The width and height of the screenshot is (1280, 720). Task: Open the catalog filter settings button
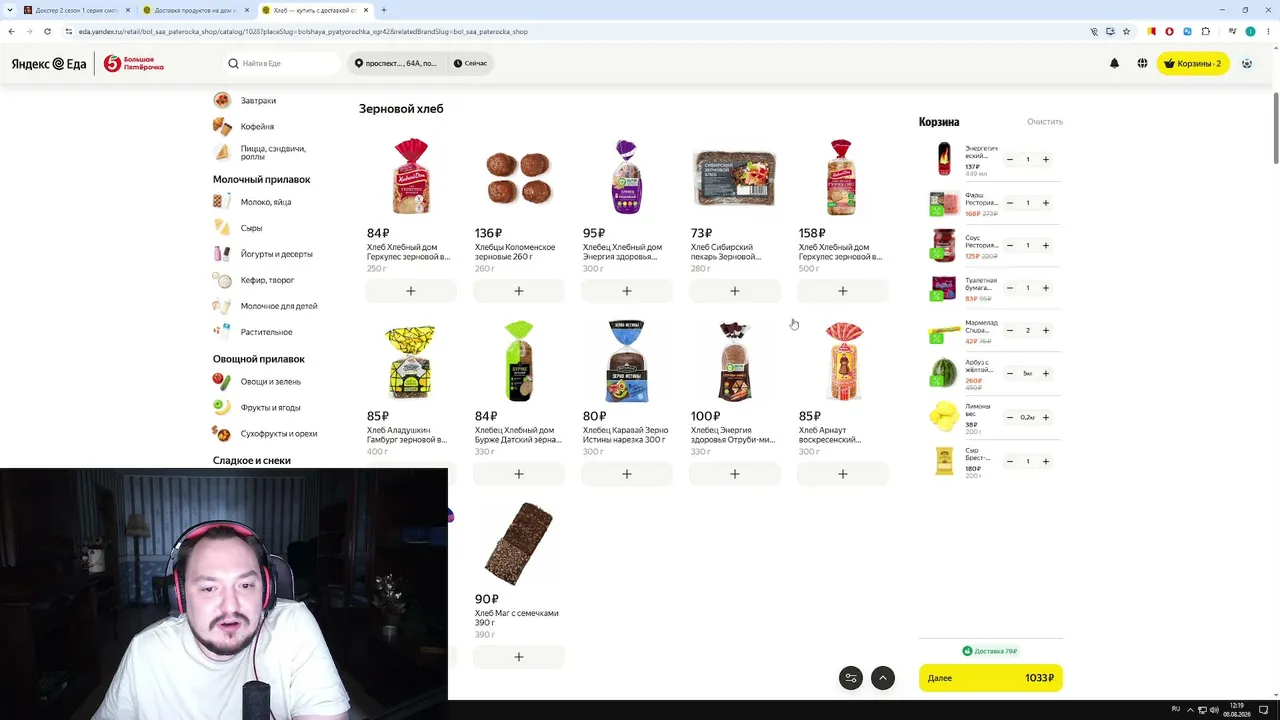[851, 678]
